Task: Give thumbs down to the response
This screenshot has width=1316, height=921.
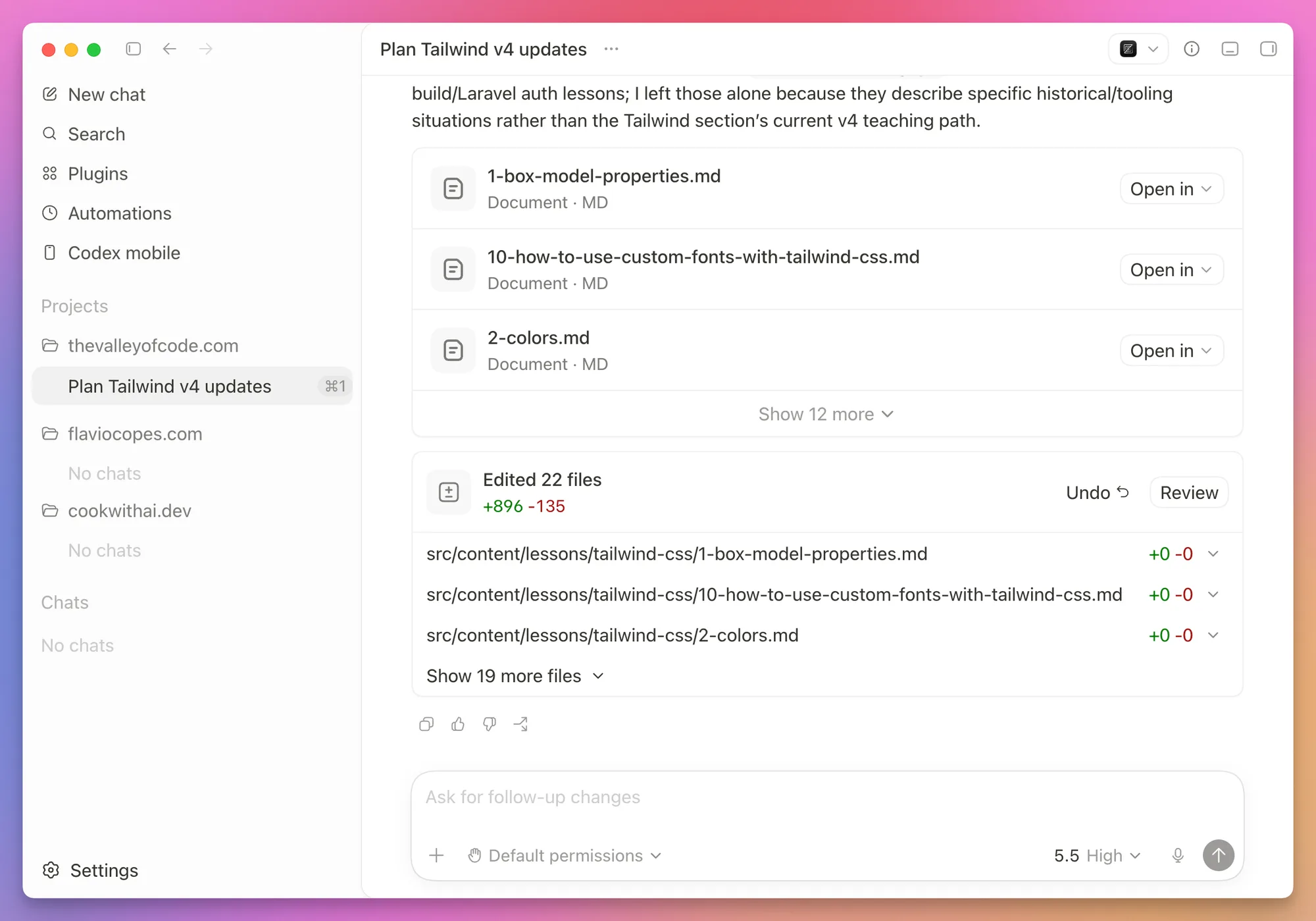Action: pyautogui.click(x=490, y=724)
